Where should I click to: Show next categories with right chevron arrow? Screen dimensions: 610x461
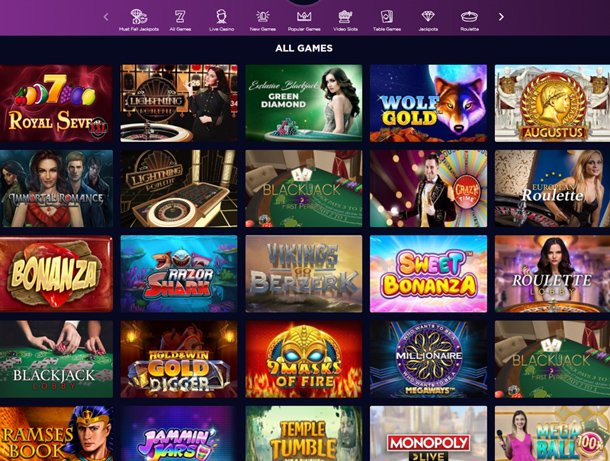pyautogui.click(x=501, y=17)
